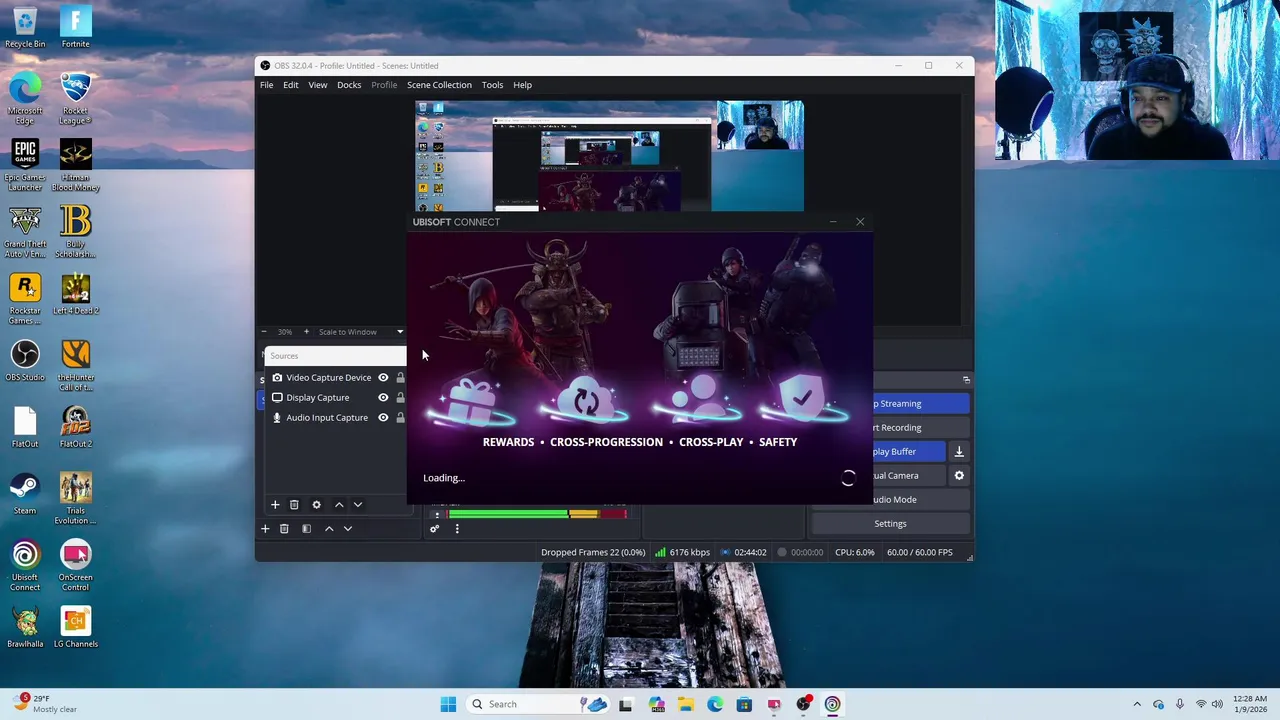Viewport: 1280px width, 720px height.
Task: Click Replay Buffer button in OBS
Action: [909, 452]
